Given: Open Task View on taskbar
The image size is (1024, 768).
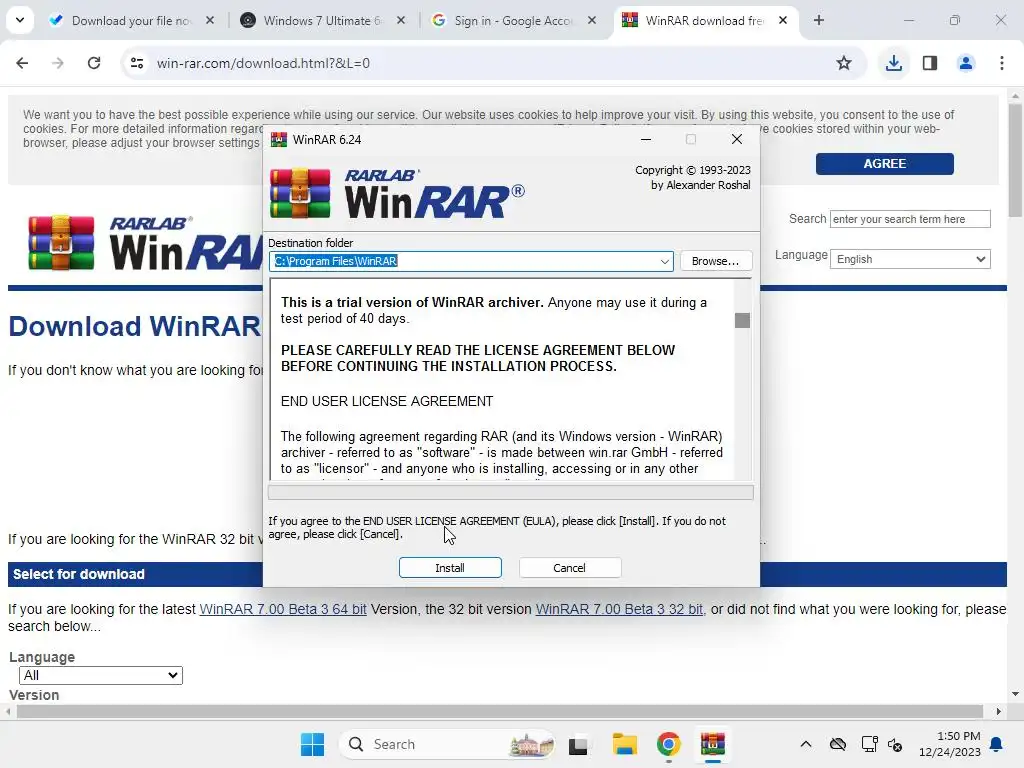Looking at the screenshot, I should coord(578,744).
